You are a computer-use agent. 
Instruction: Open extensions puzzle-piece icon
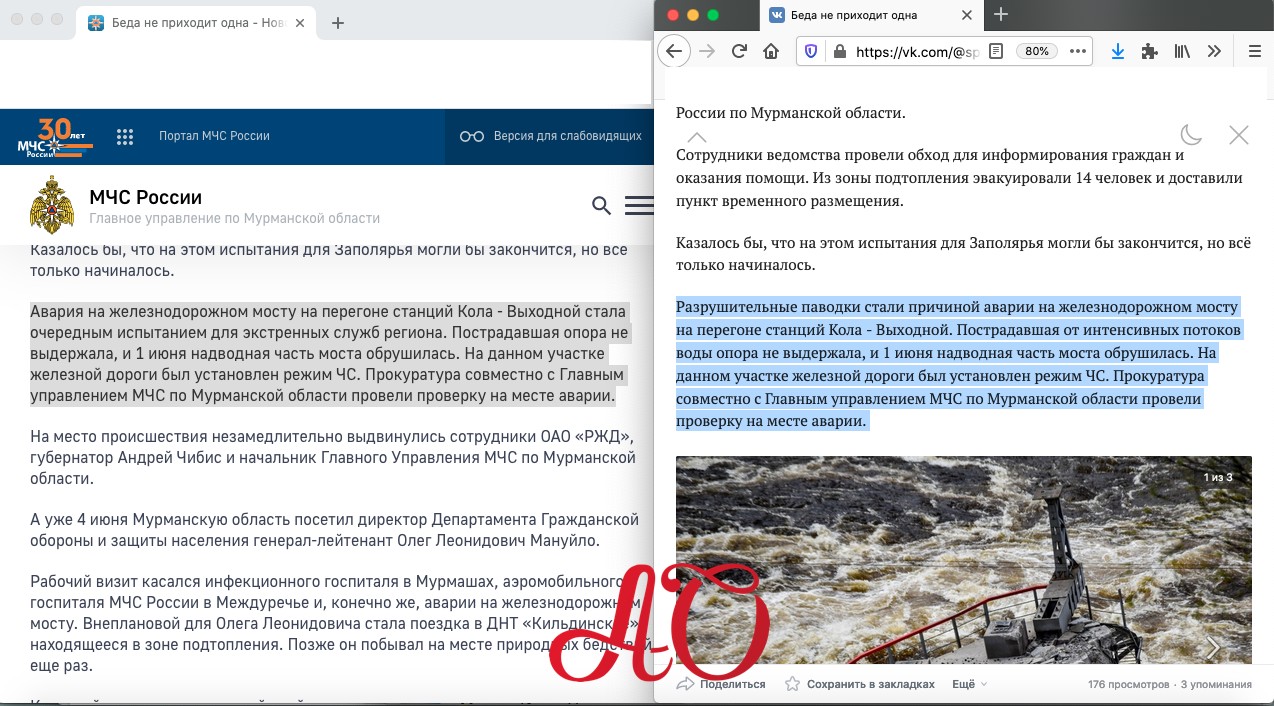pos(1150,51)
